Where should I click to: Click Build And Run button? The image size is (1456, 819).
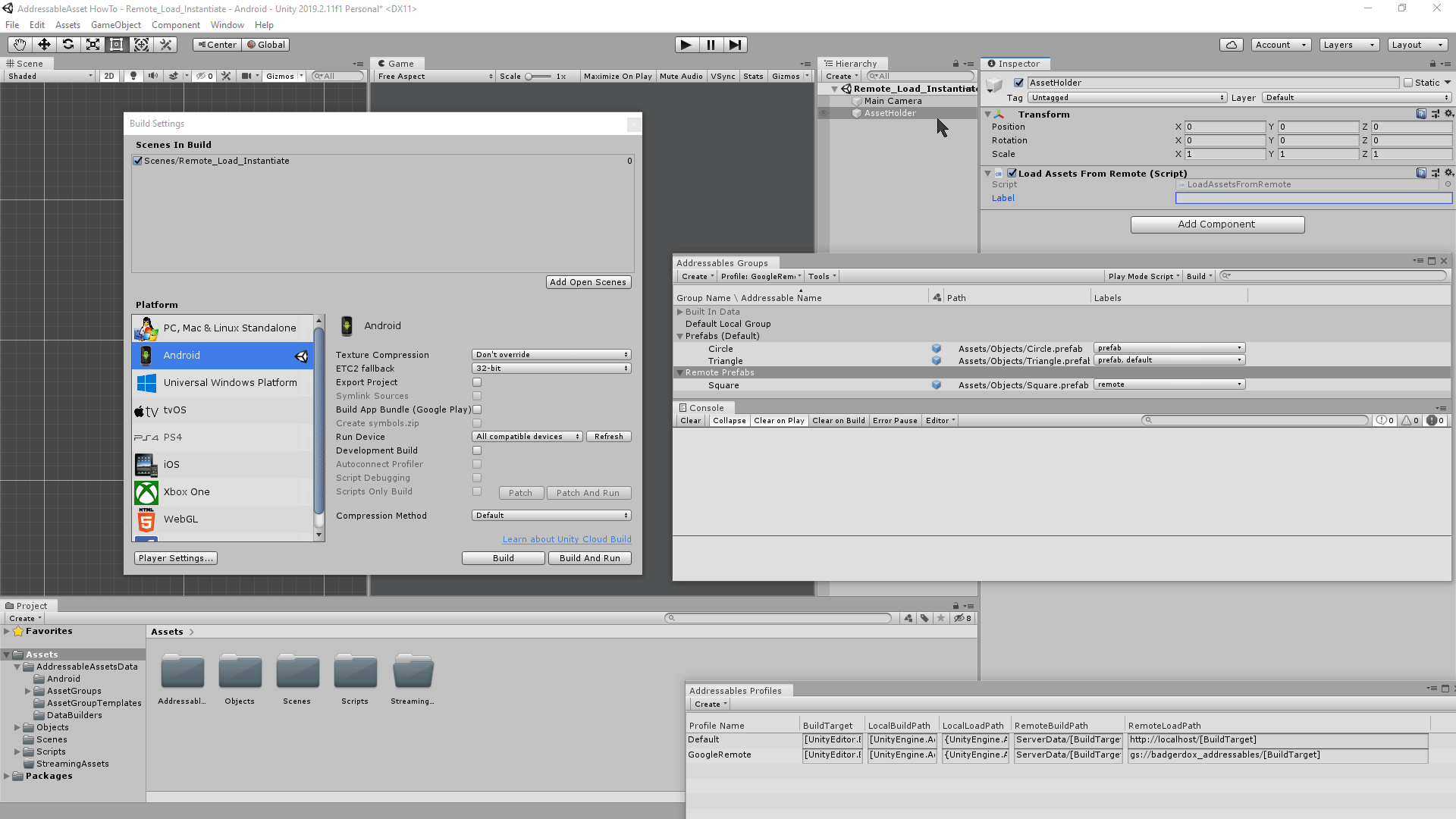(589, 558)
